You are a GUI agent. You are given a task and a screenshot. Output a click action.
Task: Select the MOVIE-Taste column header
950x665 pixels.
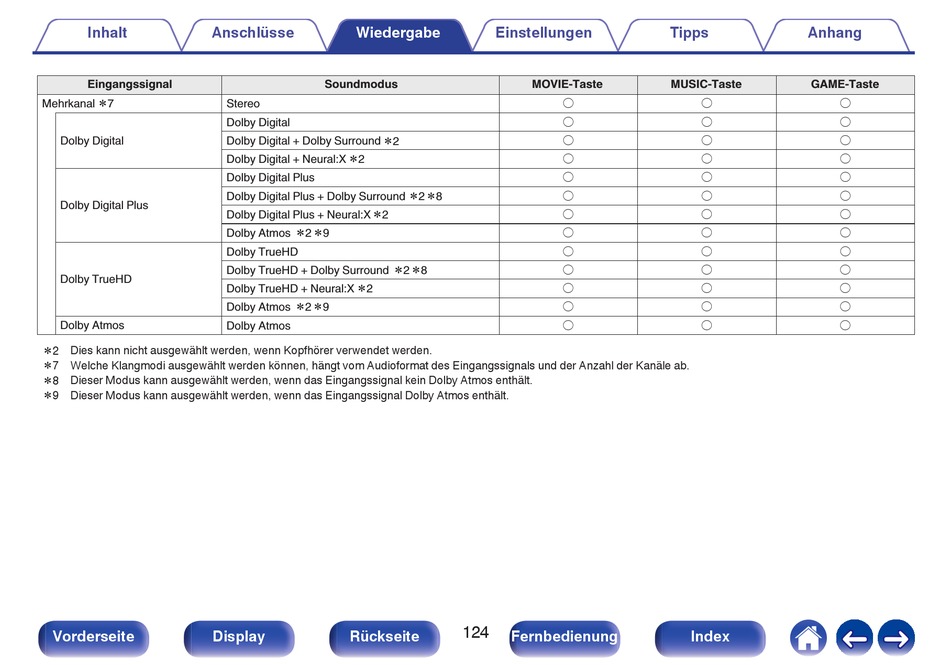[x=568, y=85]
